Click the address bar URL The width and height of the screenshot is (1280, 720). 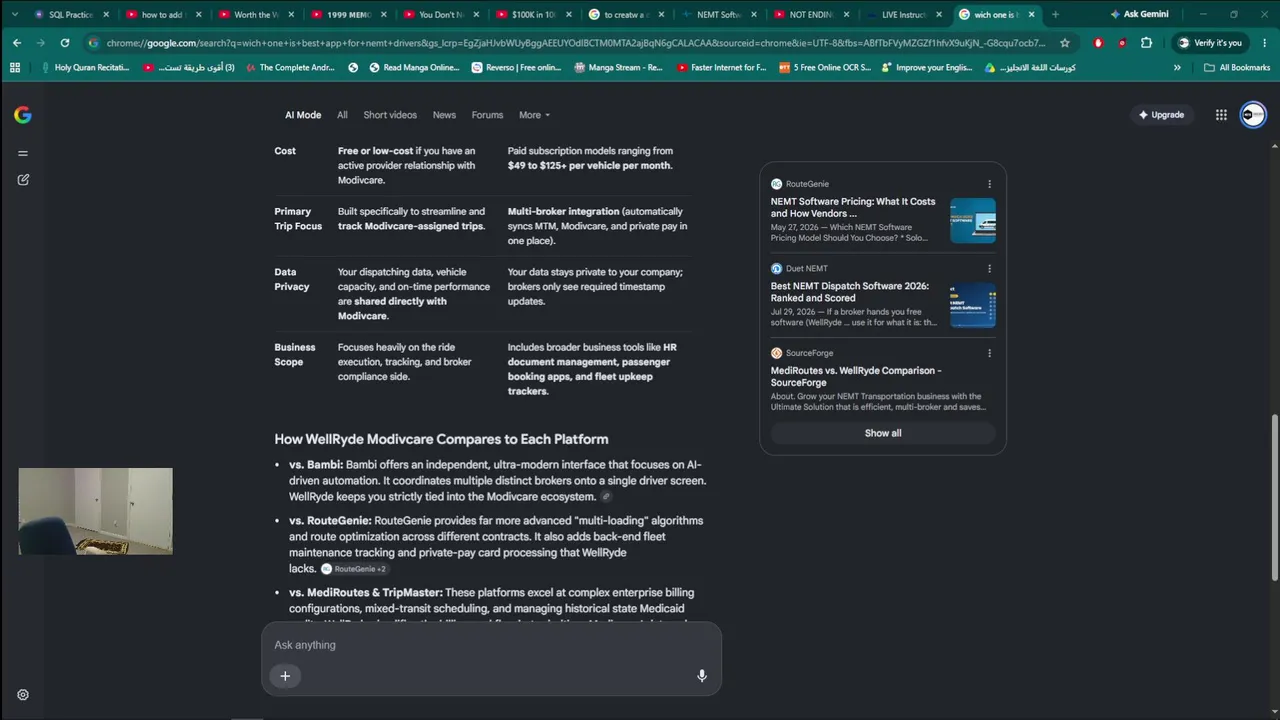(576, 43)
